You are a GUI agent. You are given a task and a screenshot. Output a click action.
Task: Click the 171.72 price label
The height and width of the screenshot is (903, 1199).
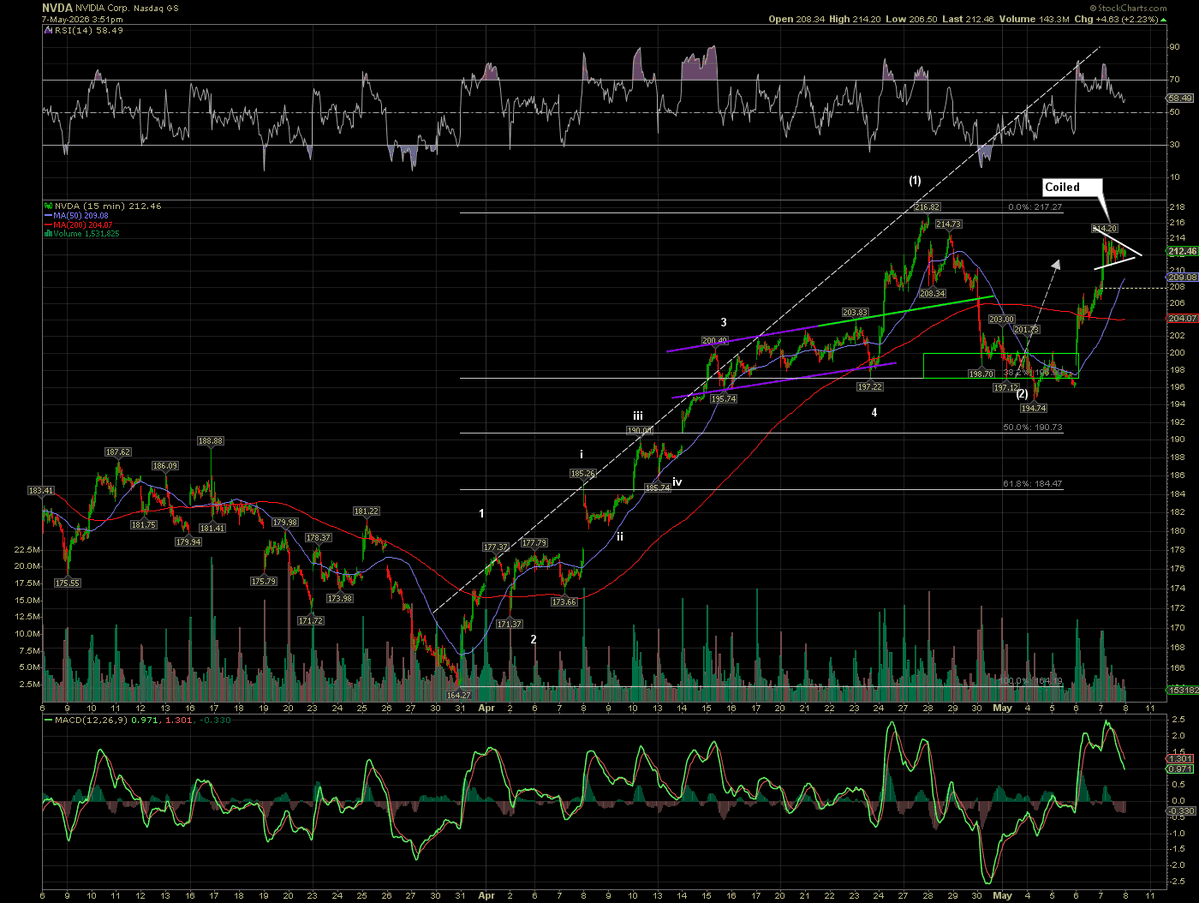(x=311, y=621)
